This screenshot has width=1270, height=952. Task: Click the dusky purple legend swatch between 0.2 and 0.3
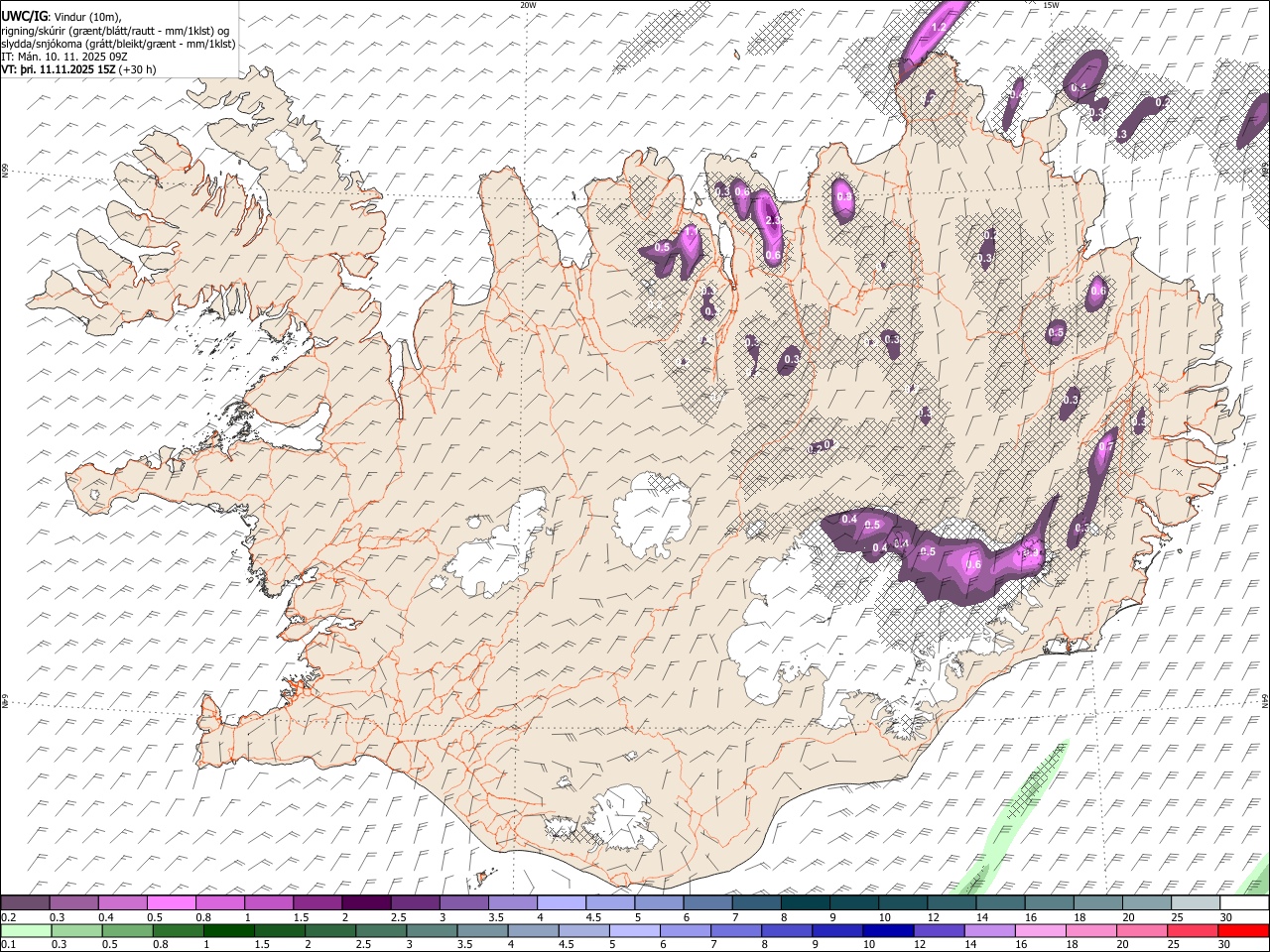pyautogui.click(x=26, y=903)
